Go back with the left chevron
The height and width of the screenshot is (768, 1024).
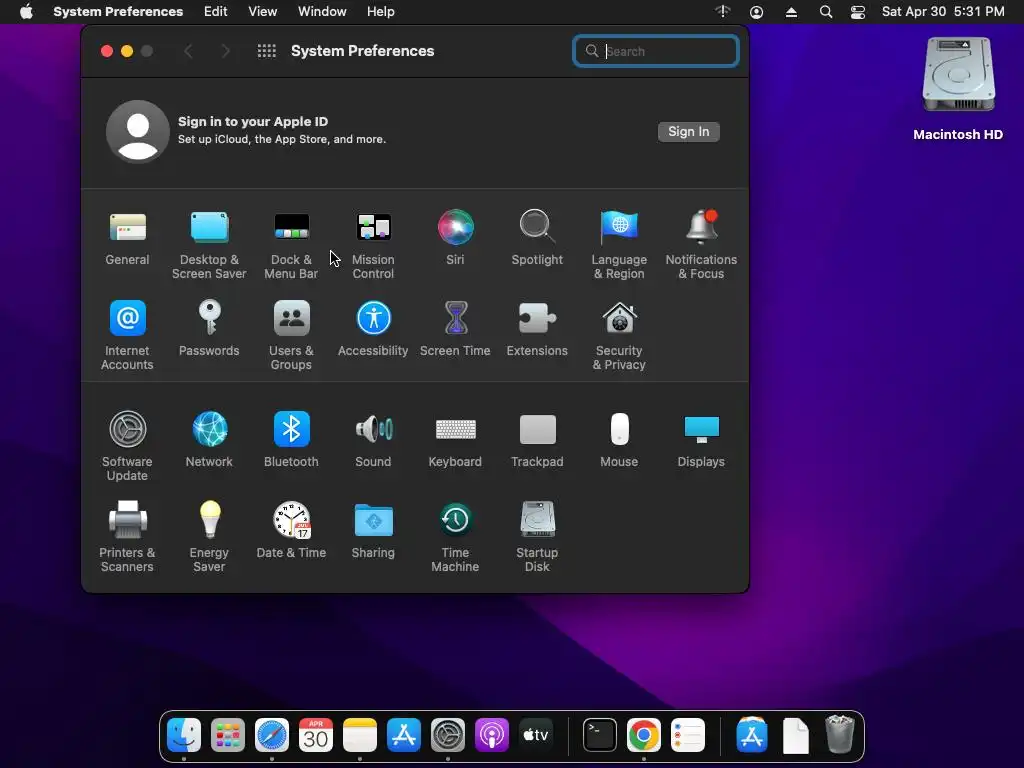[189, 51]
